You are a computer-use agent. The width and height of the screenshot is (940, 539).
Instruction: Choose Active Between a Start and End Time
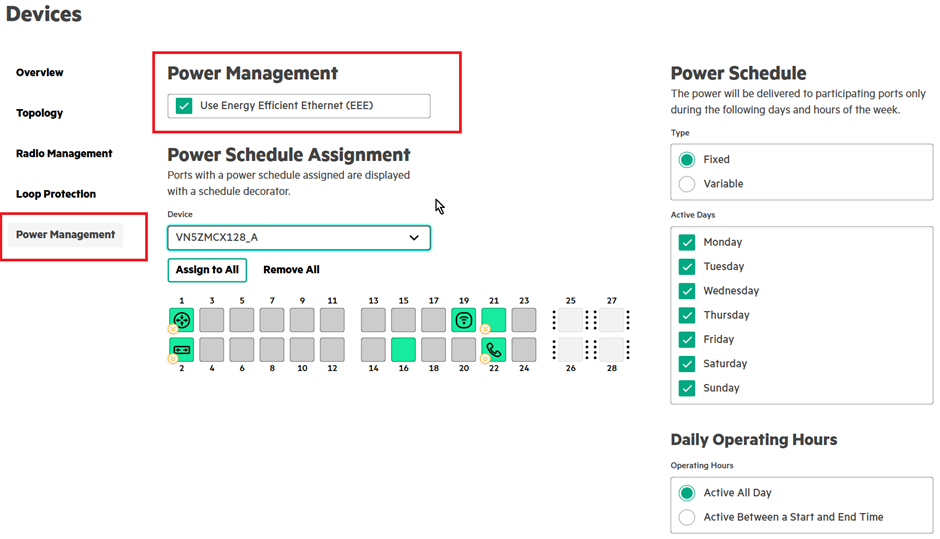(x=687, y=517)
